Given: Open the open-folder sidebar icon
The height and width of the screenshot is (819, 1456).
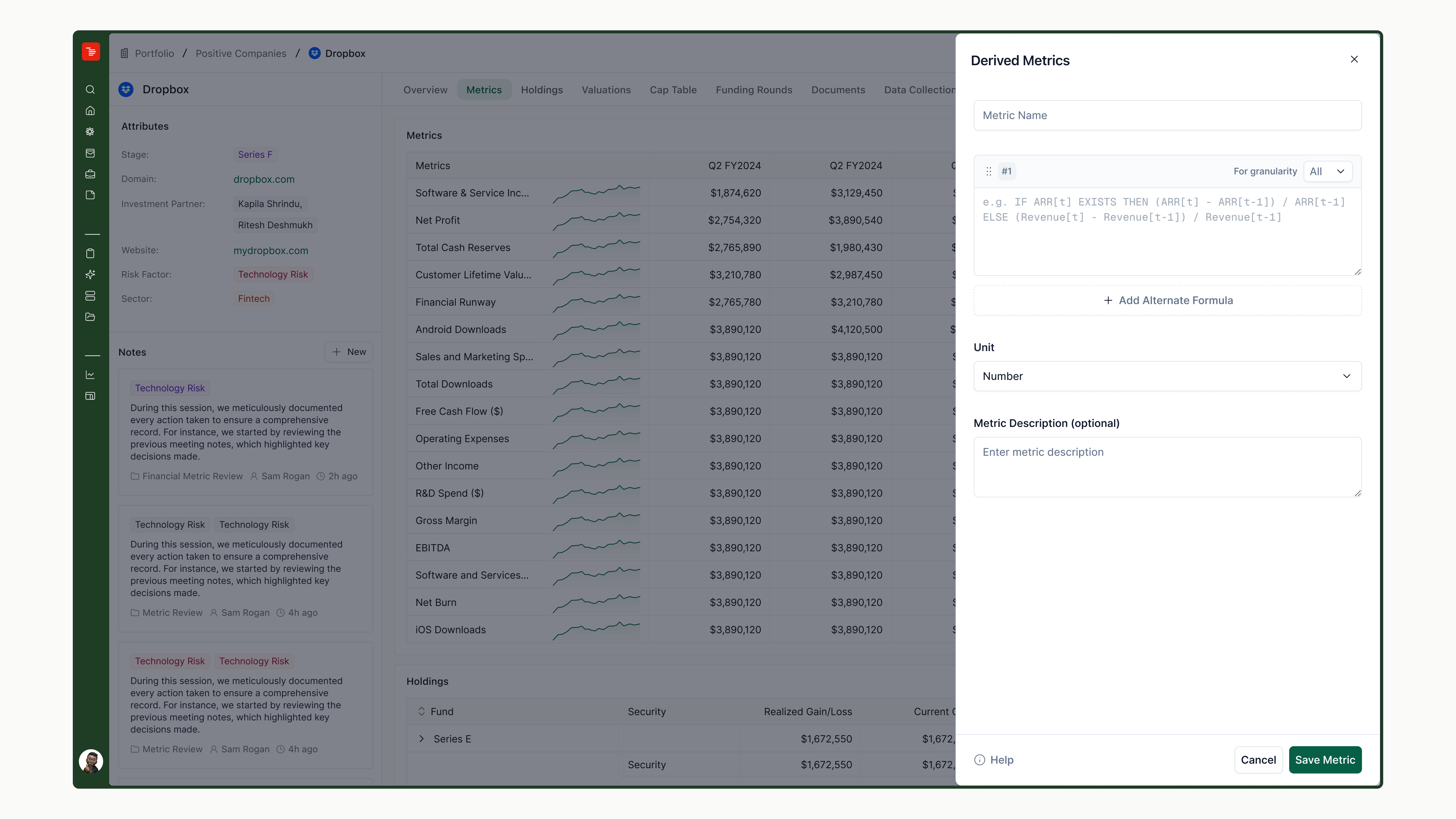Looking at the screenshot, I should [90, 317].
